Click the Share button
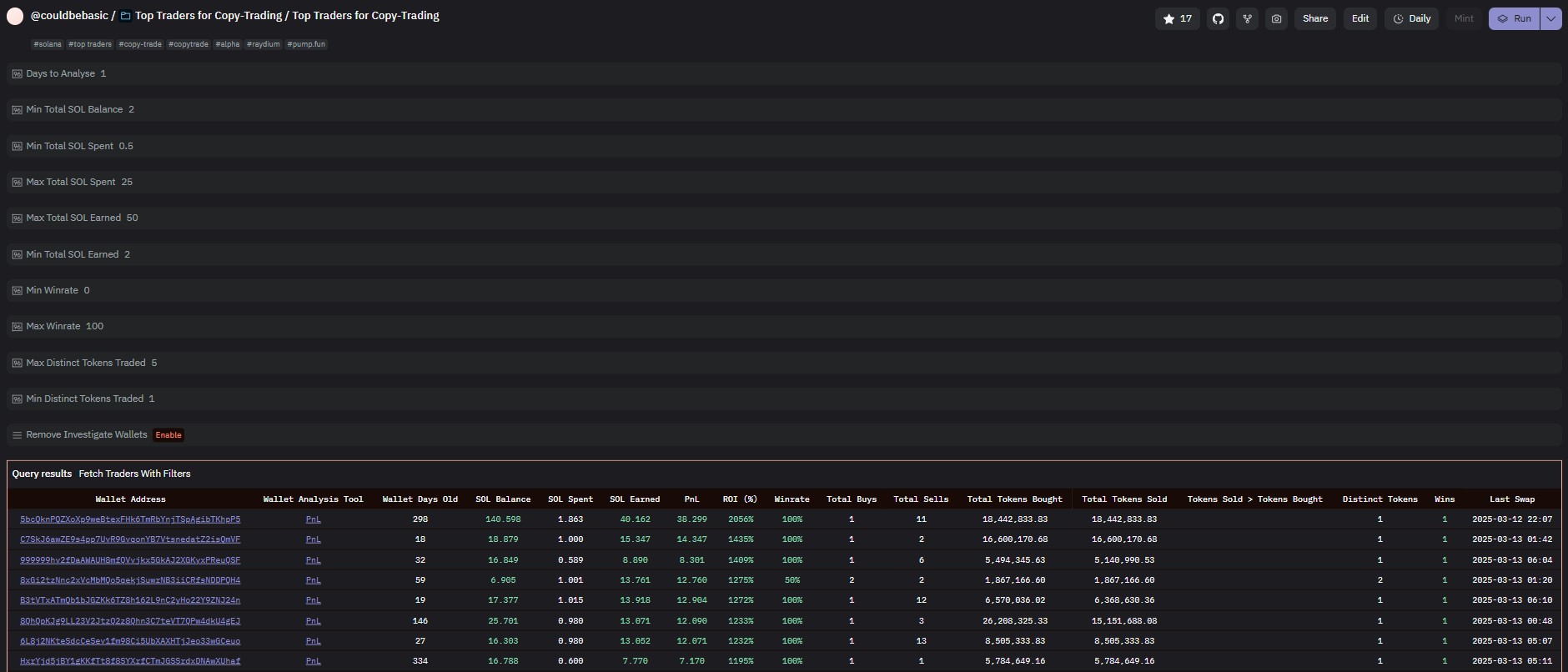Image resolution: width=1568 pixels, height=672 pixels. (1314, 18)
